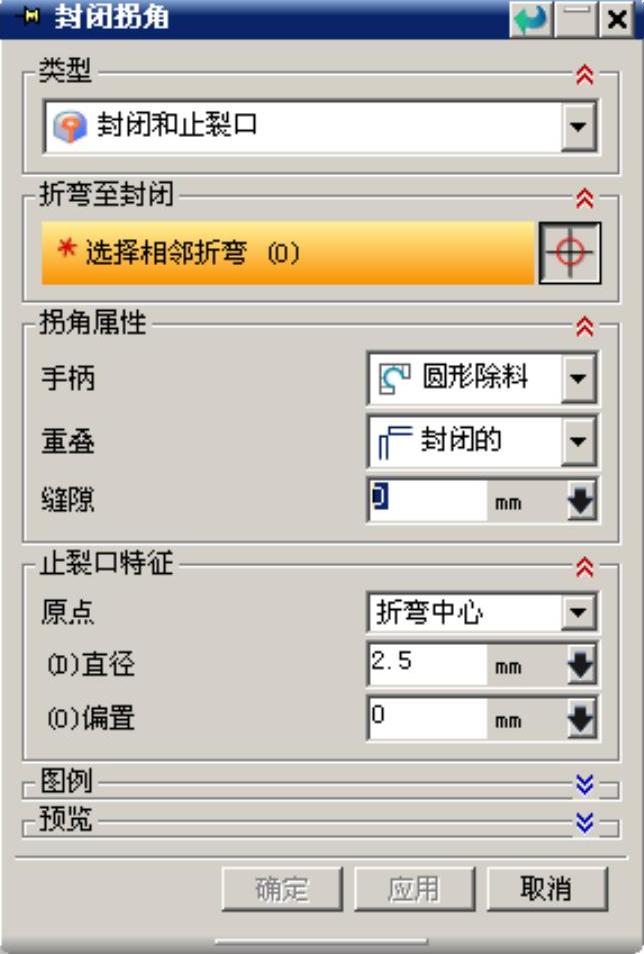Collapse the 拐角属性 section
Image resolution: width=644 pixels, height=954 pixels.
click(585, 326)
